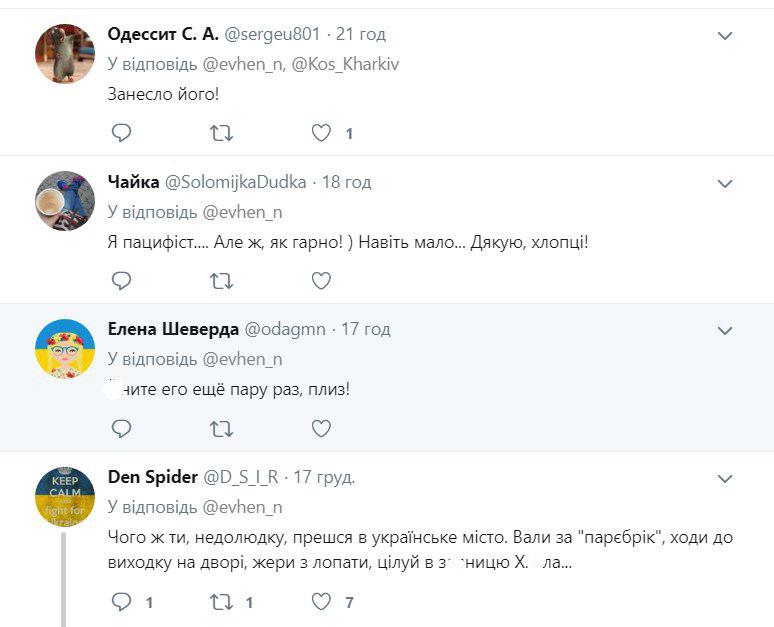Like Елена Шеверда's tweet
This screenshot has height=627, width=774.
321,429
